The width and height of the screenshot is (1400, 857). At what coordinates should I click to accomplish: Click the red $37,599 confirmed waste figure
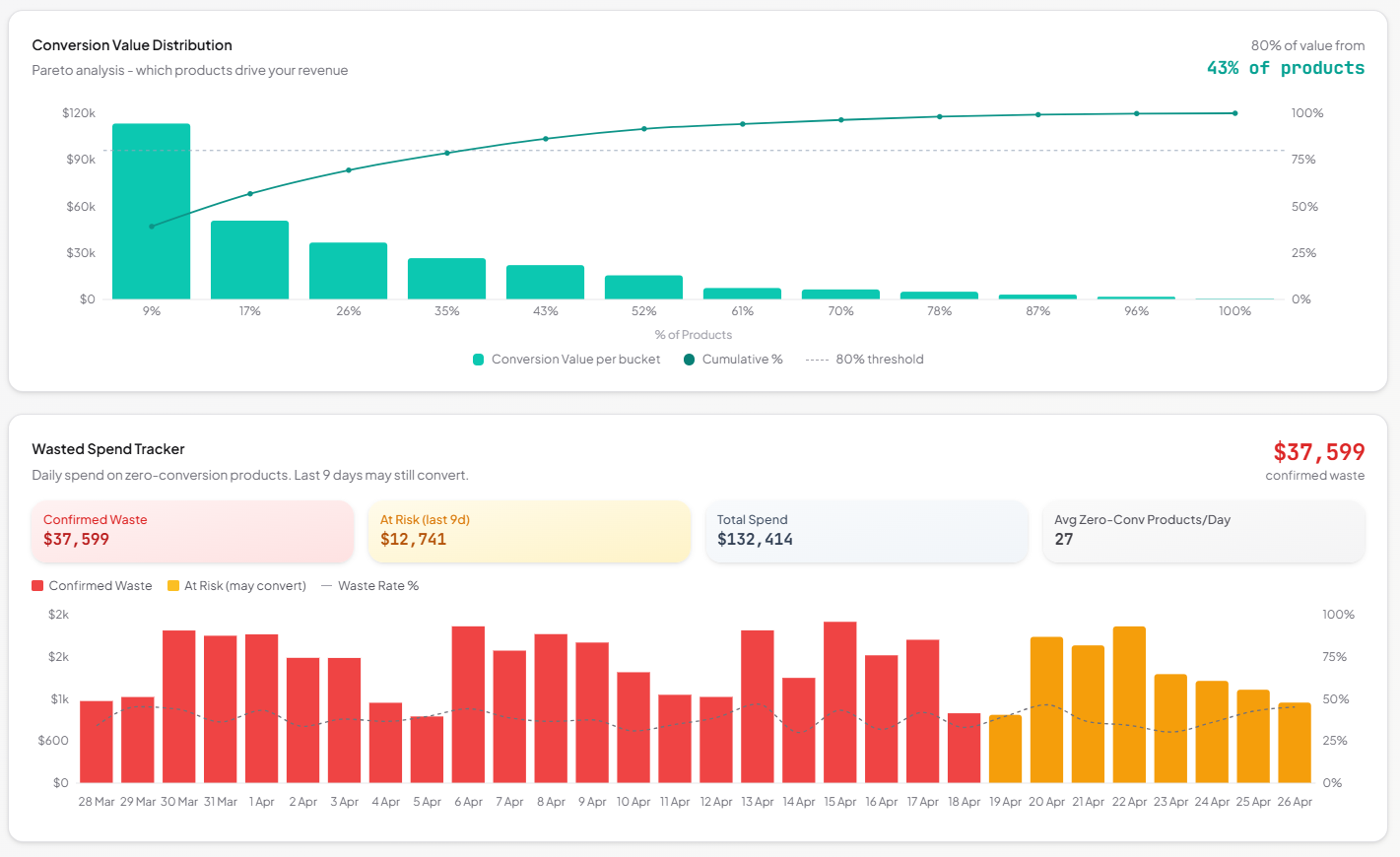click(x=1318, y=452)
